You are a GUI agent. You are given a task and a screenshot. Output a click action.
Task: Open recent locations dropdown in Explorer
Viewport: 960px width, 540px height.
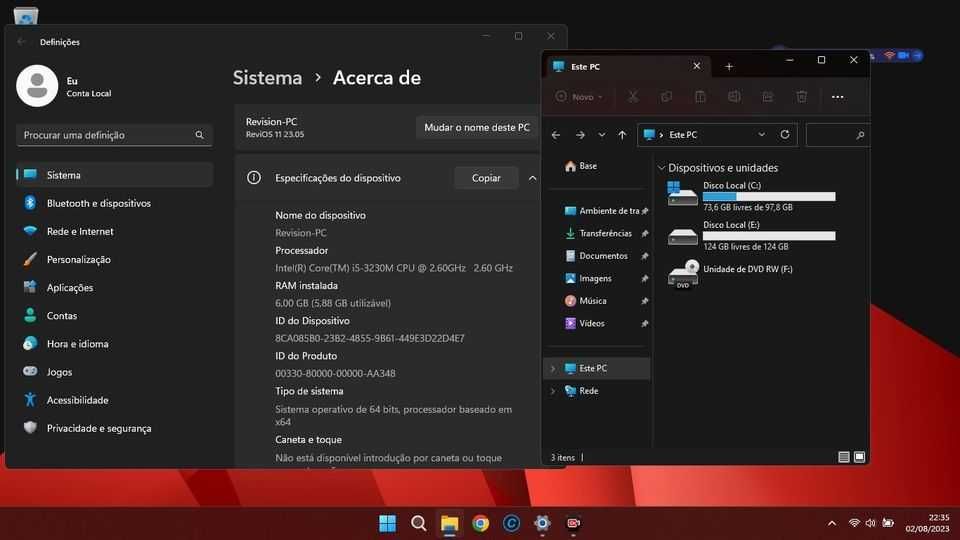(602, 135)
